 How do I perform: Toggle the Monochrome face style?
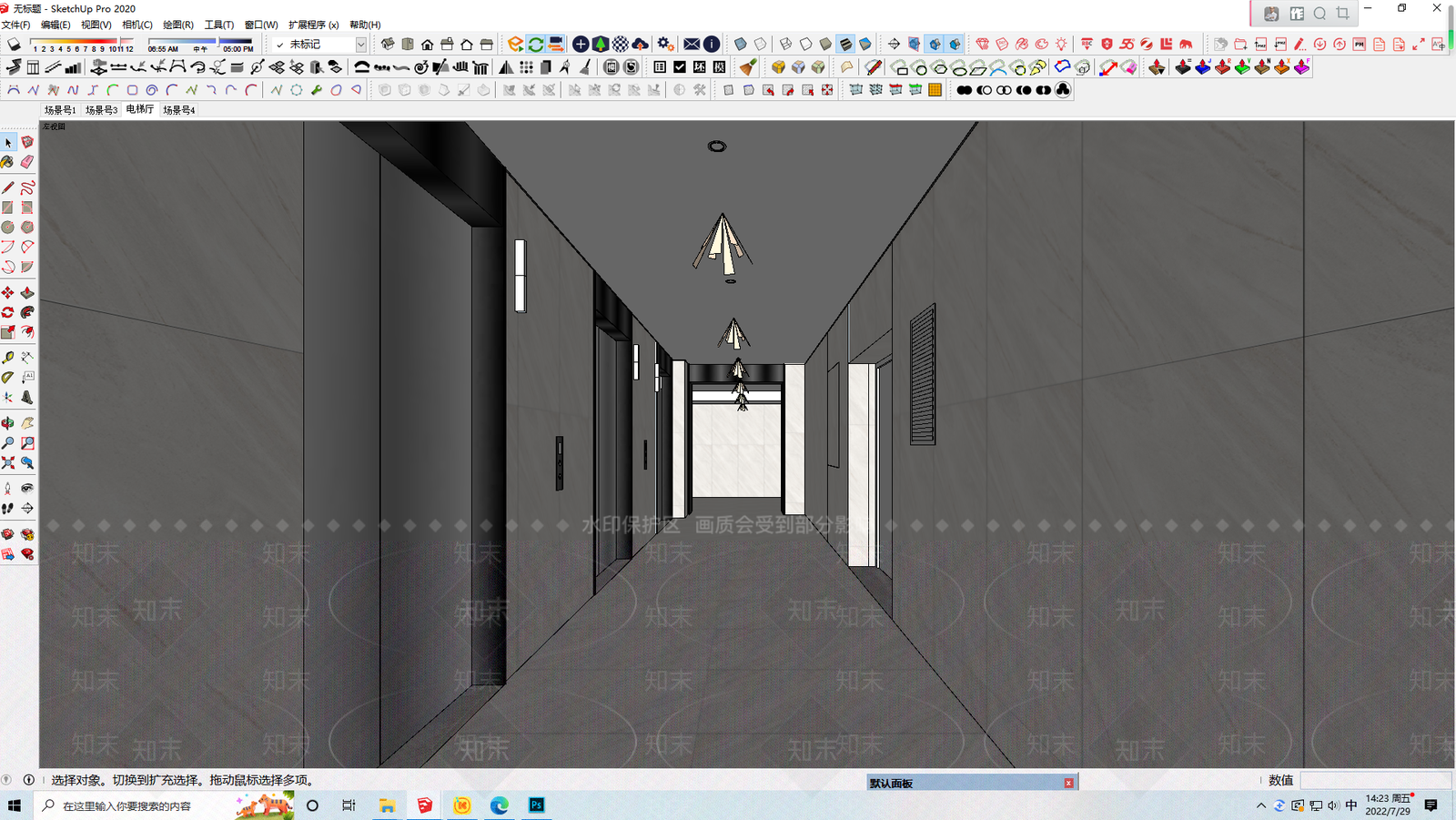point(865,44)
